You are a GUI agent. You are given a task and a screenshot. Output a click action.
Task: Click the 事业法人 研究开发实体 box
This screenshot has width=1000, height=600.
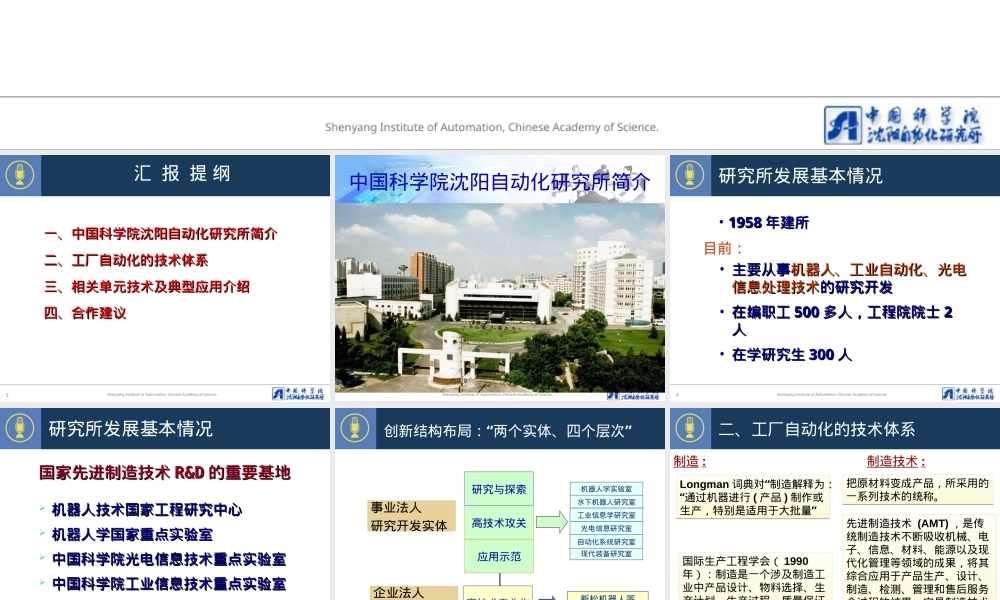click(x=411, y=516)
